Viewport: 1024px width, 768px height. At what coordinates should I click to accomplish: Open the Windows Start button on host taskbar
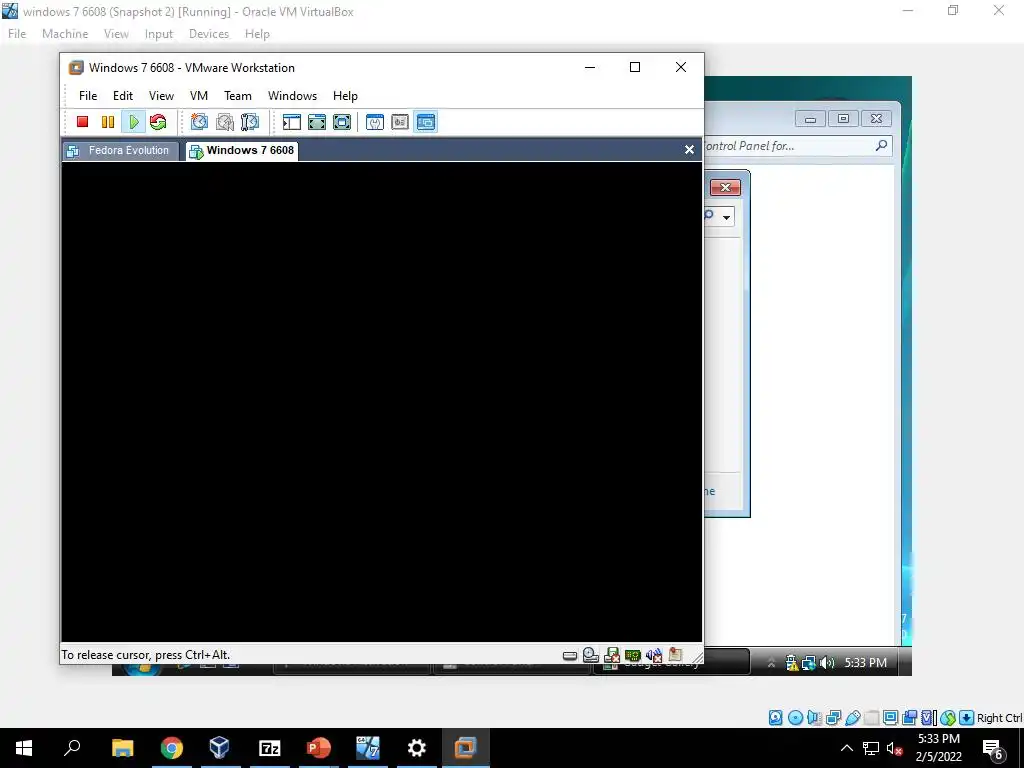[24, 748]
